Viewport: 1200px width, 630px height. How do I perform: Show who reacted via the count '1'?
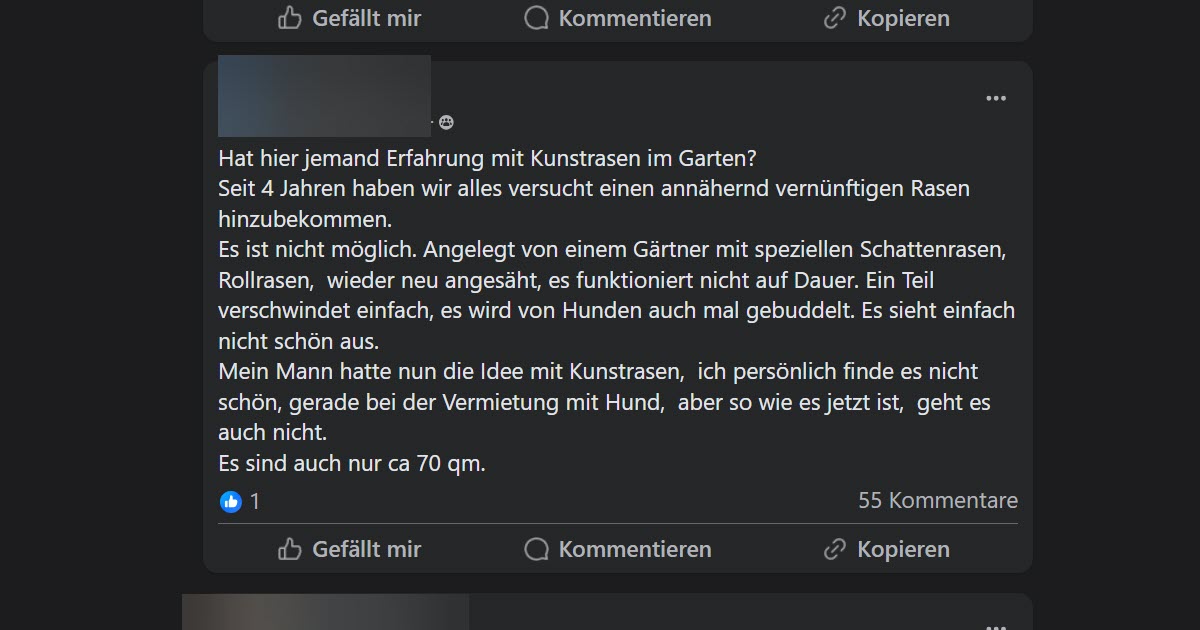[x=255, y=501]
